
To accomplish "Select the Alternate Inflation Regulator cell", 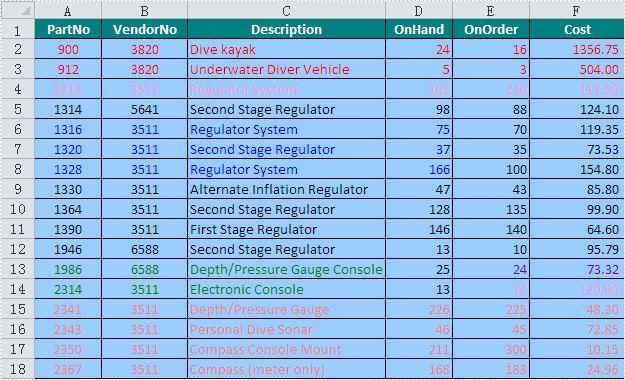I will 286,189.
